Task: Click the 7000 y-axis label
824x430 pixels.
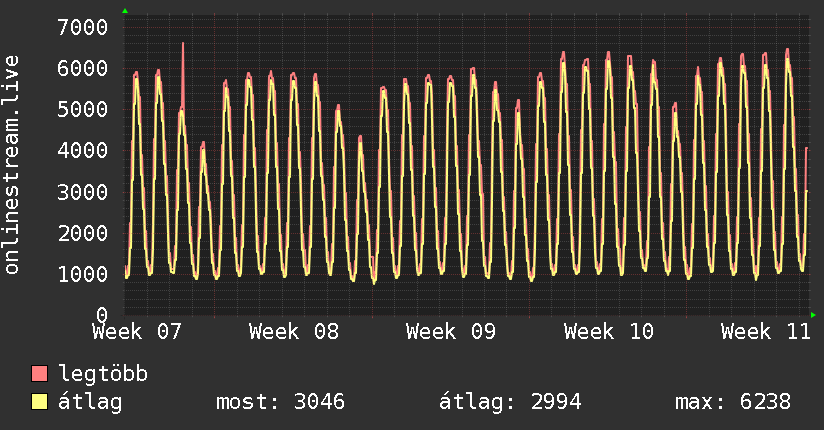Action: pos(83,27)
